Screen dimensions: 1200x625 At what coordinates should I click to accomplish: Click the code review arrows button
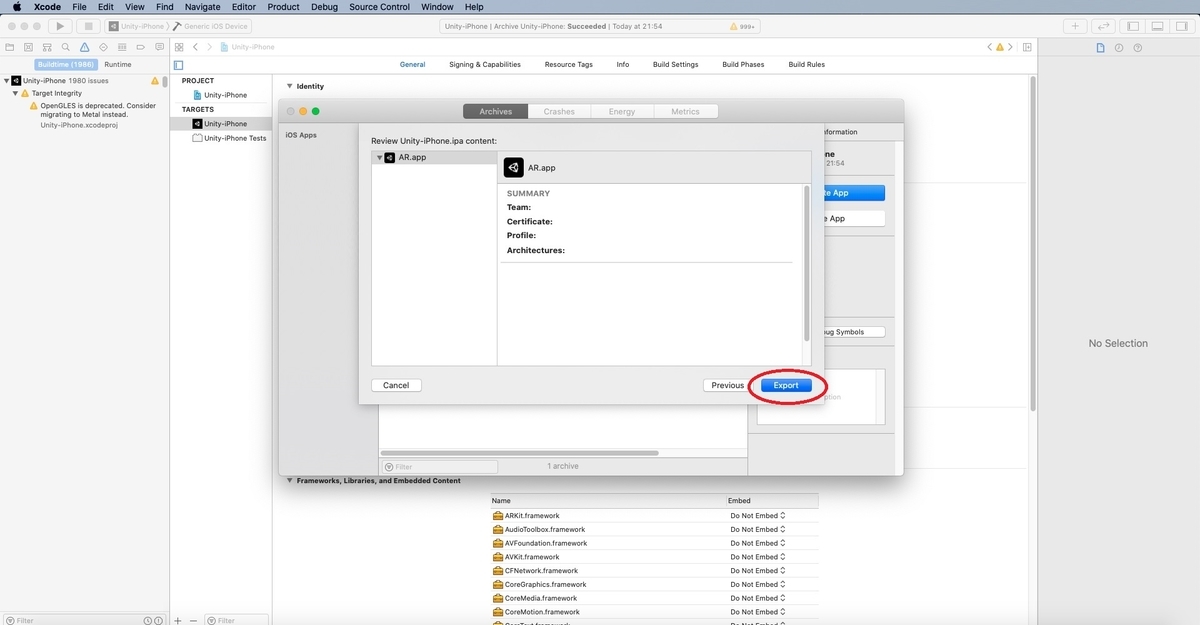click(x=1104, y=26)
